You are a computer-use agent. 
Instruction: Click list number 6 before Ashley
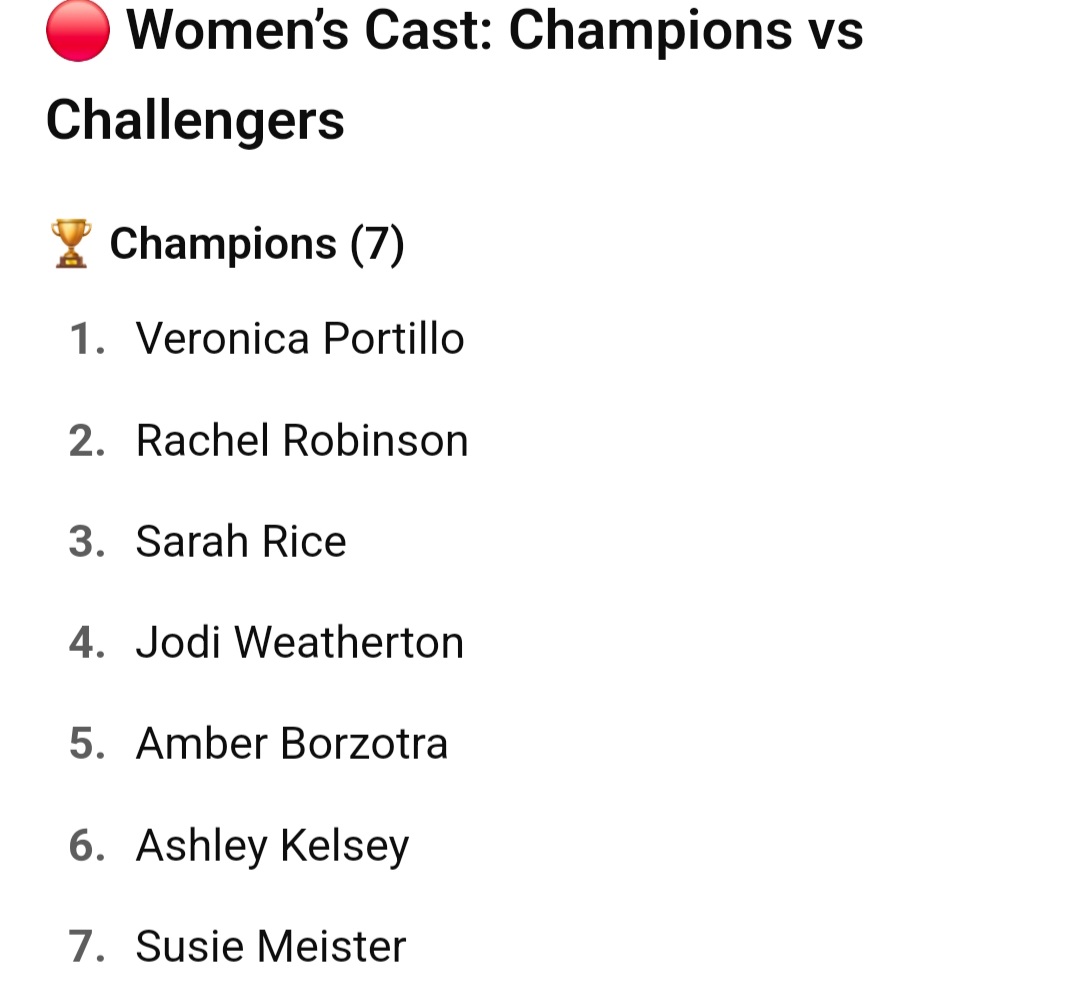point(87,846)
